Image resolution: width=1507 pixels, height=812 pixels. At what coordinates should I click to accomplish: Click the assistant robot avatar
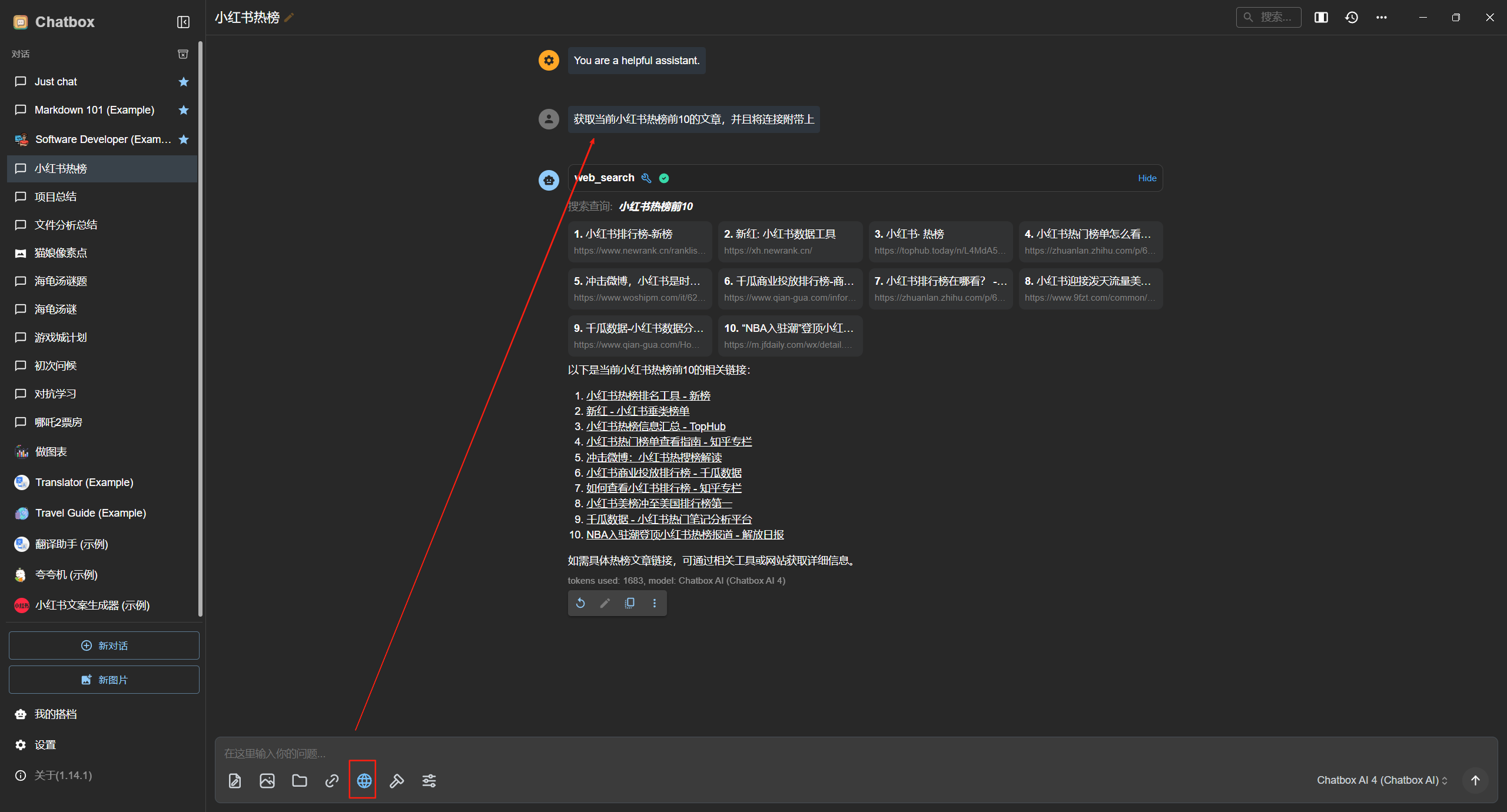[x=549, y=179]
